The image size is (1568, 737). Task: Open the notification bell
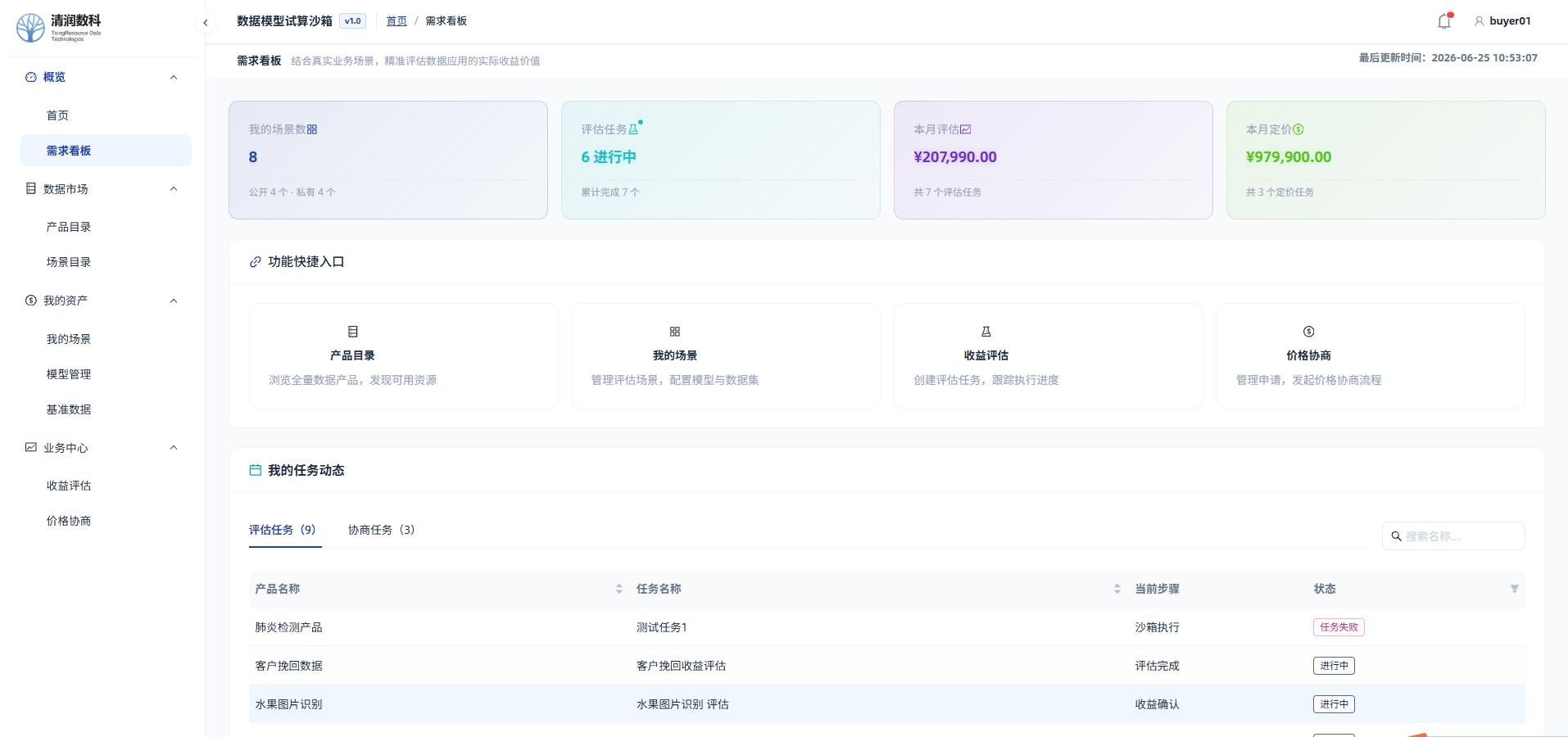[1444, 21]
